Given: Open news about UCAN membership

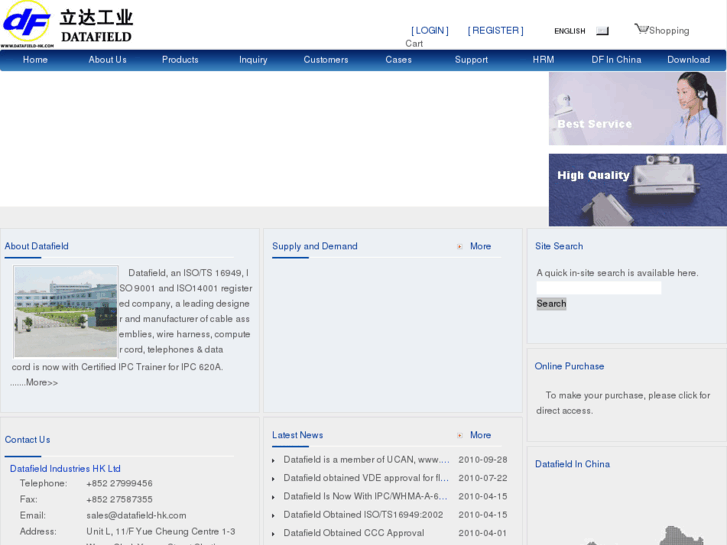Looking at the screenshot, I should coord(366,460).
